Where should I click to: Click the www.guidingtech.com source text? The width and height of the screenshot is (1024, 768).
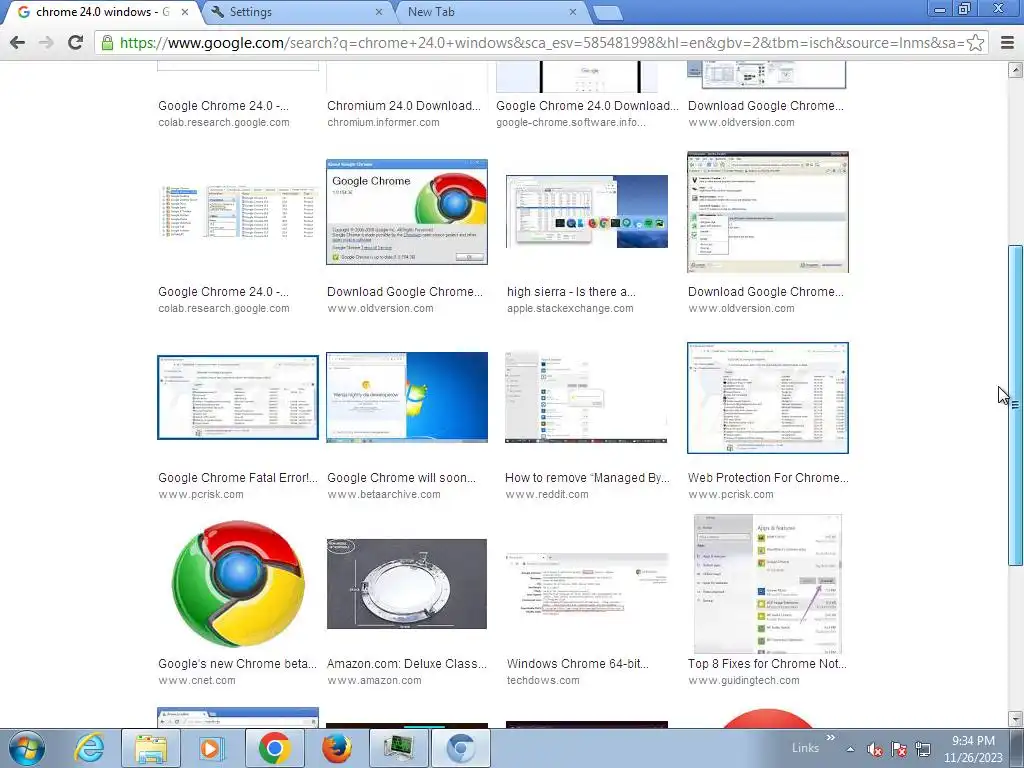pyautogui.click(x=743, y=680)
